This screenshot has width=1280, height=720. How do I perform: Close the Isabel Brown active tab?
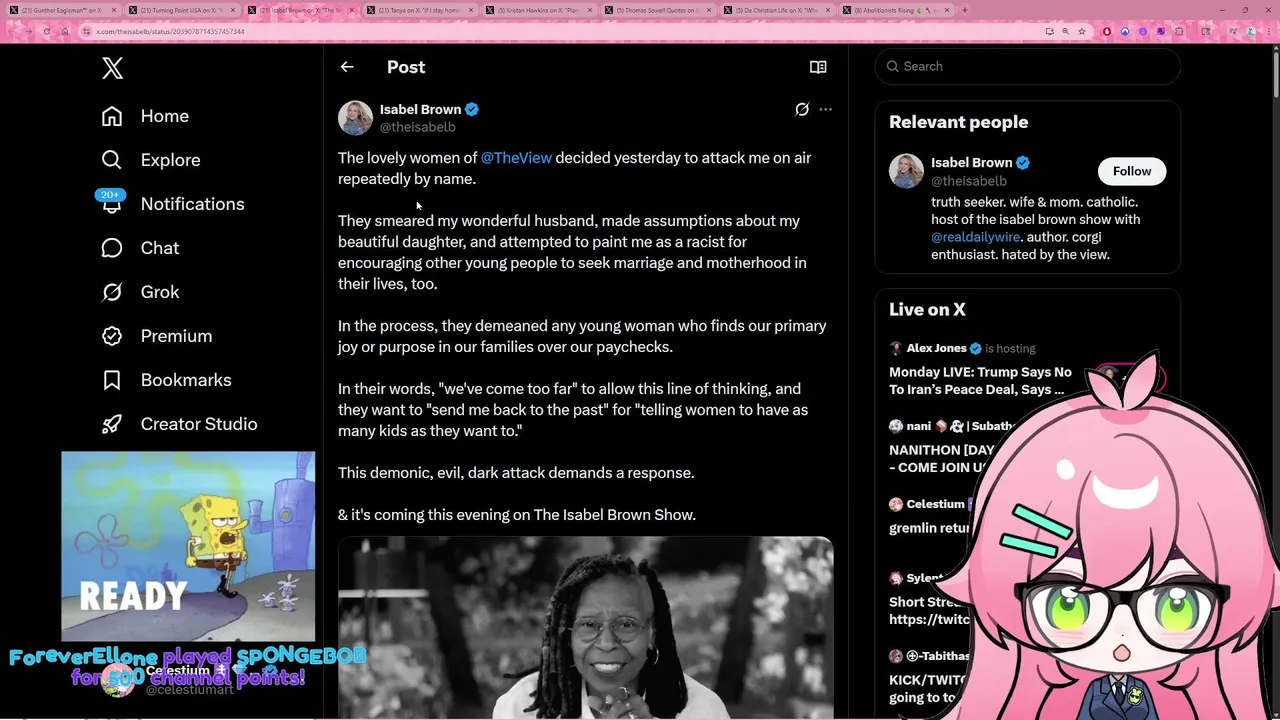(352, 10)
